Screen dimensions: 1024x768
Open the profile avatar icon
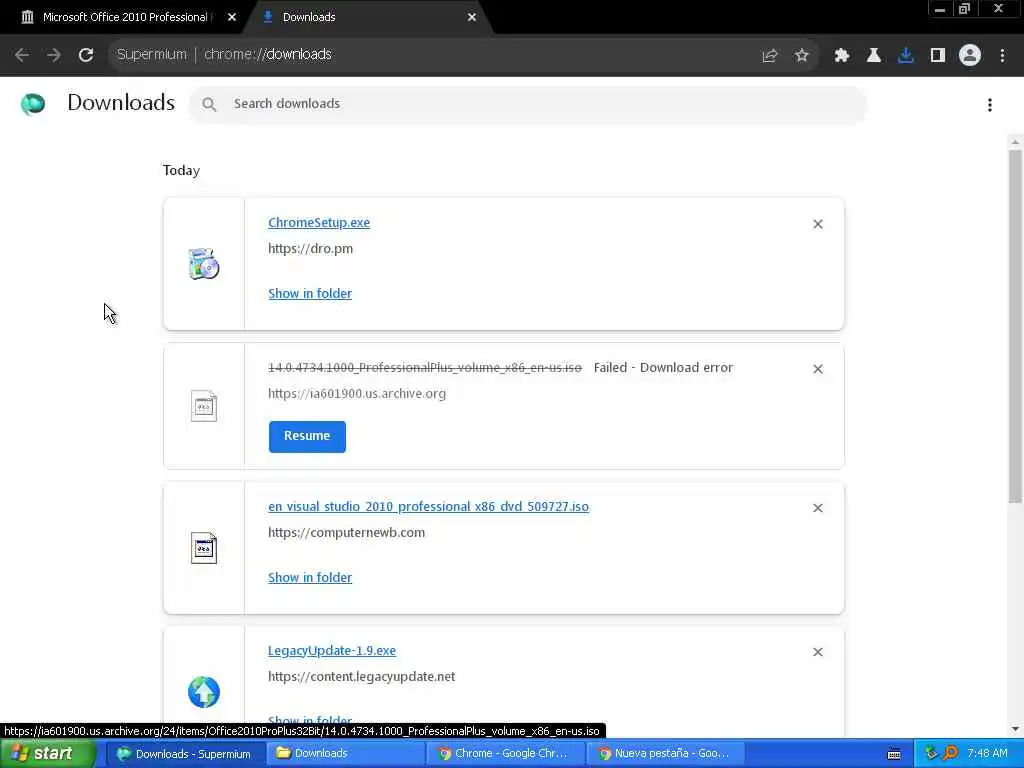tap(970, 56)
